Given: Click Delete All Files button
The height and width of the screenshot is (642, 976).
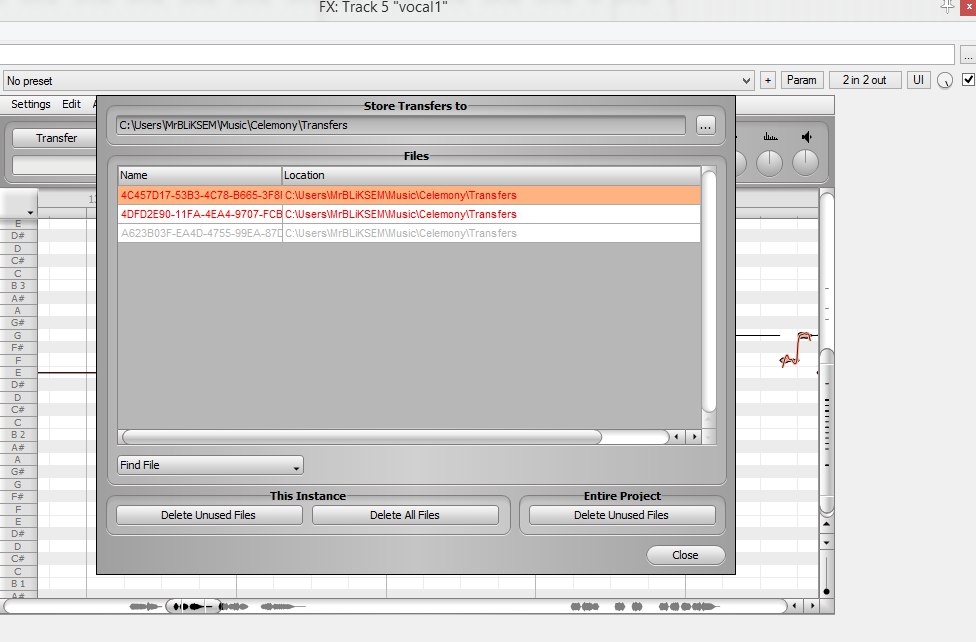Looking at the screenshot, I should click(x=405, y=515).
